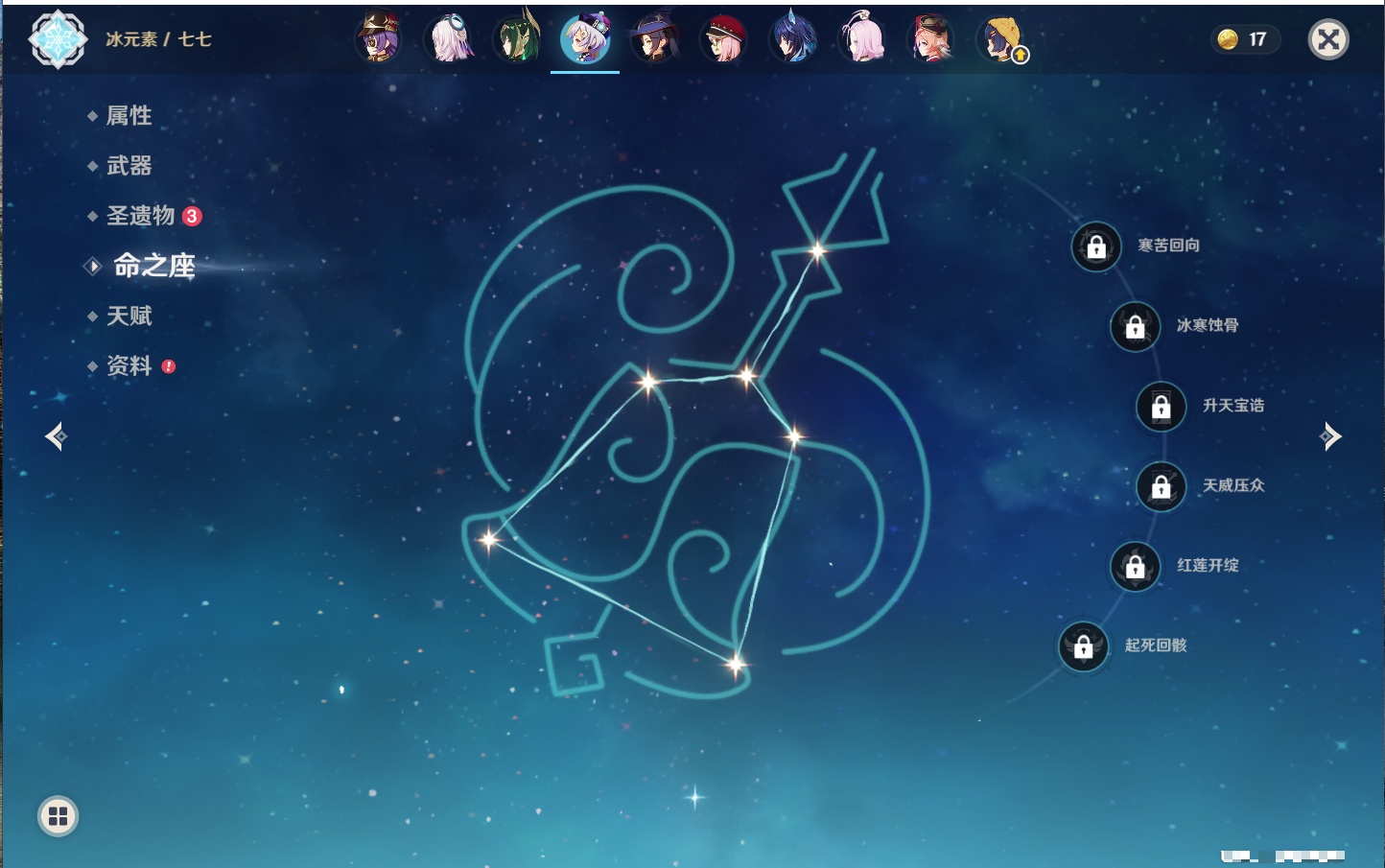Select the light-pink-haired character with white hair ornament
This screenshot has height=868, width=1385.
click(x=862, y=39)
